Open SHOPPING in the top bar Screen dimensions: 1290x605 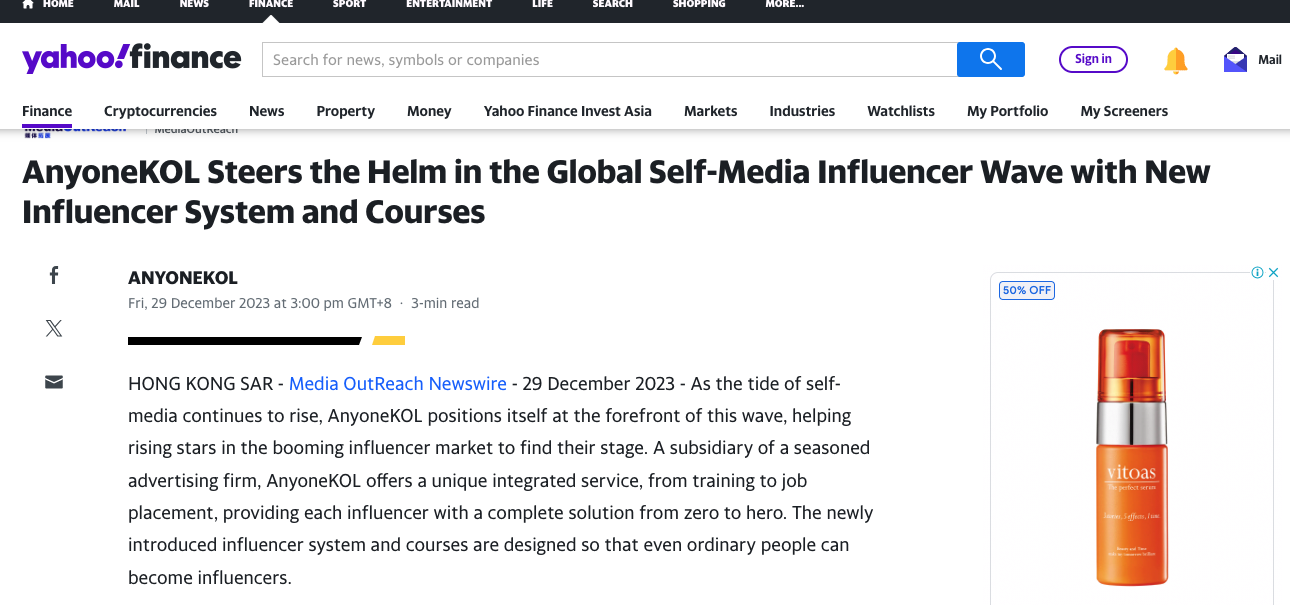pos(698,4)
